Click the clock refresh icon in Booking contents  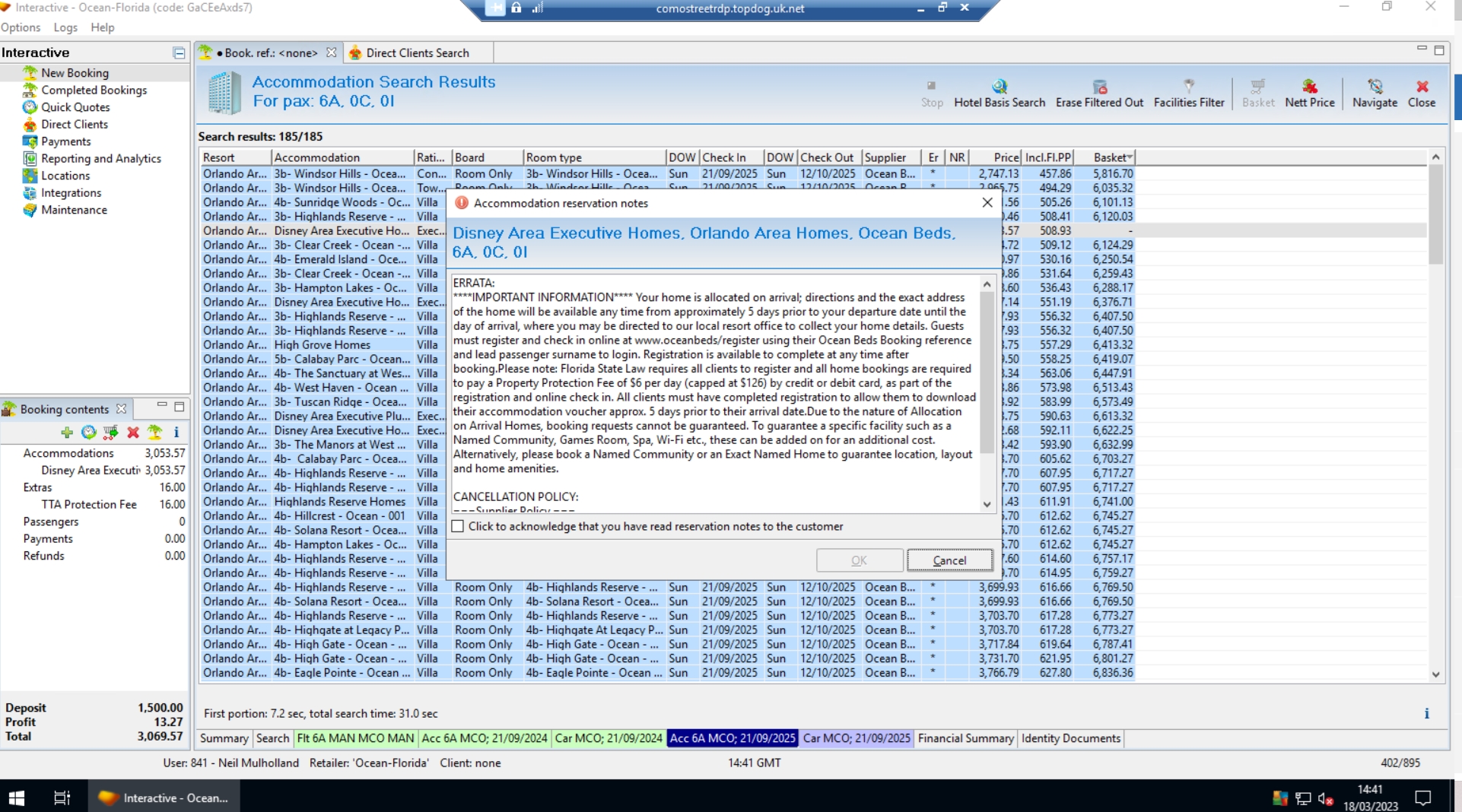pos(89,433)
